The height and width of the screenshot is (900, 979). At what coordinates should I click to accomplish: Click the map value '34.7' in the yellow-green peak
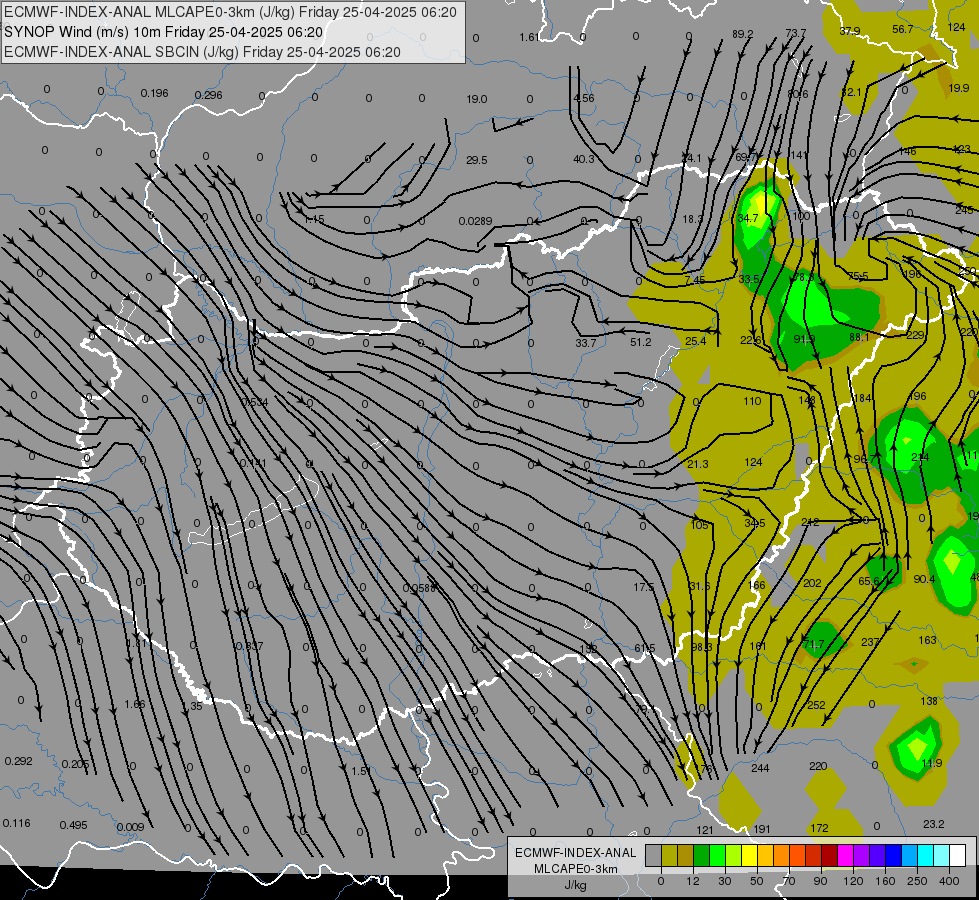pos(747,218)
